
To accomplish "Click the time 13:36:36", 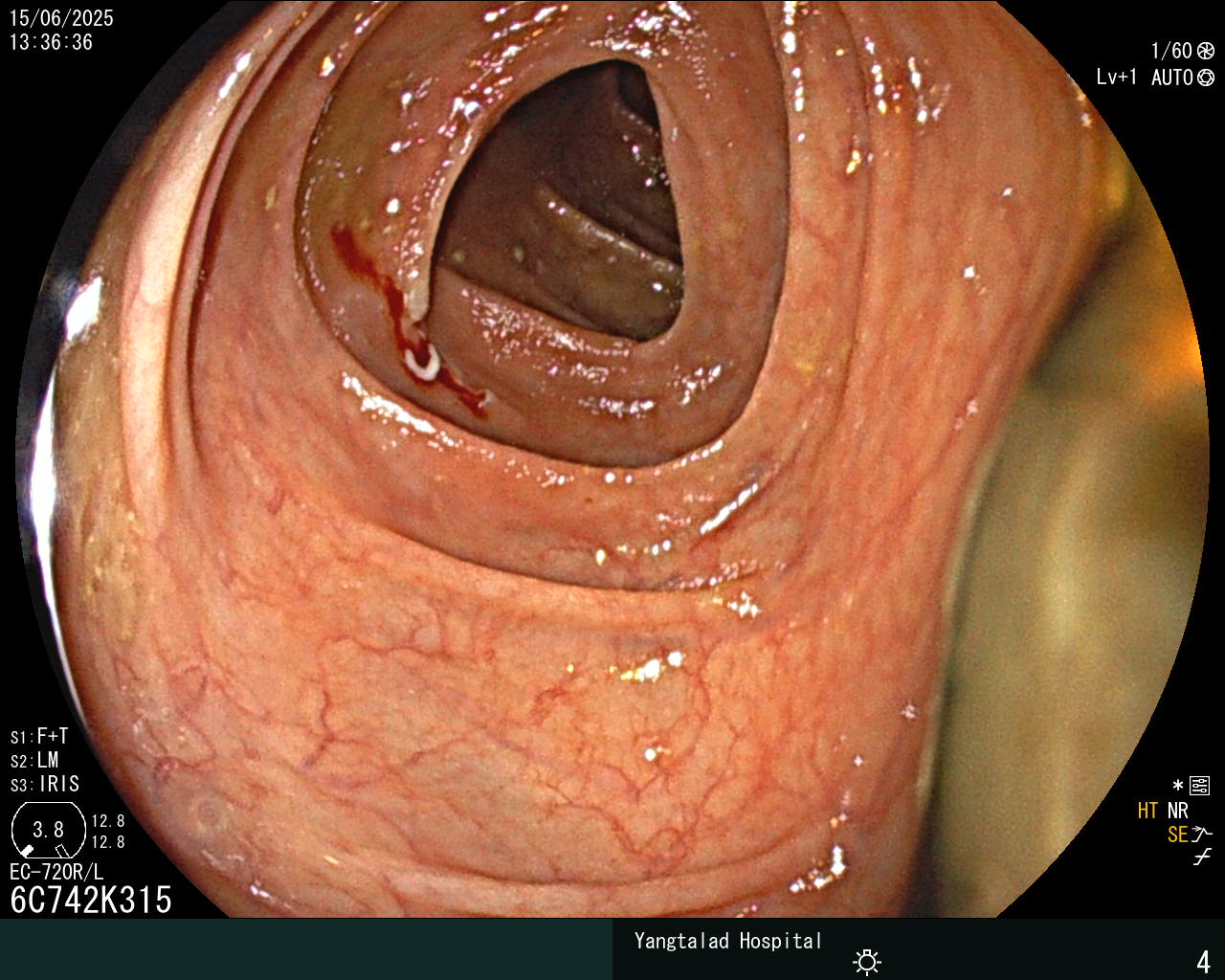I will pos(52,43).
